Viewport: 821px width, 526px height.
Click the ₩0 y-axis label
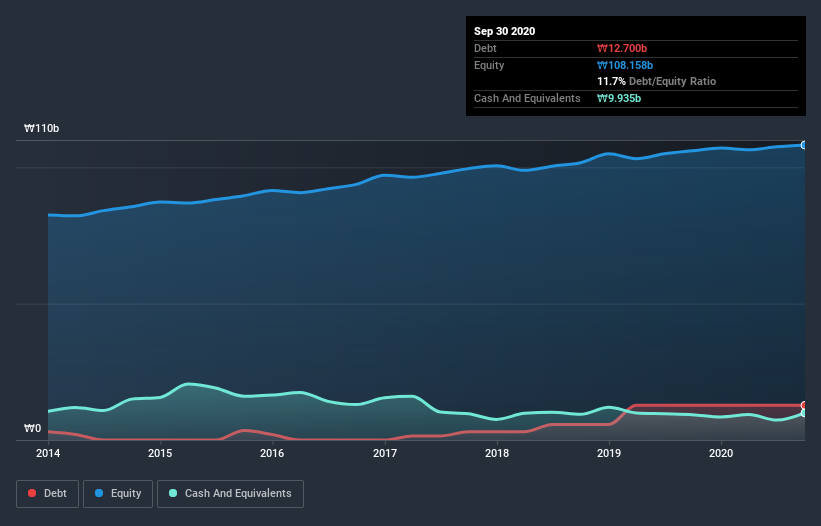(x=32, y=429)
